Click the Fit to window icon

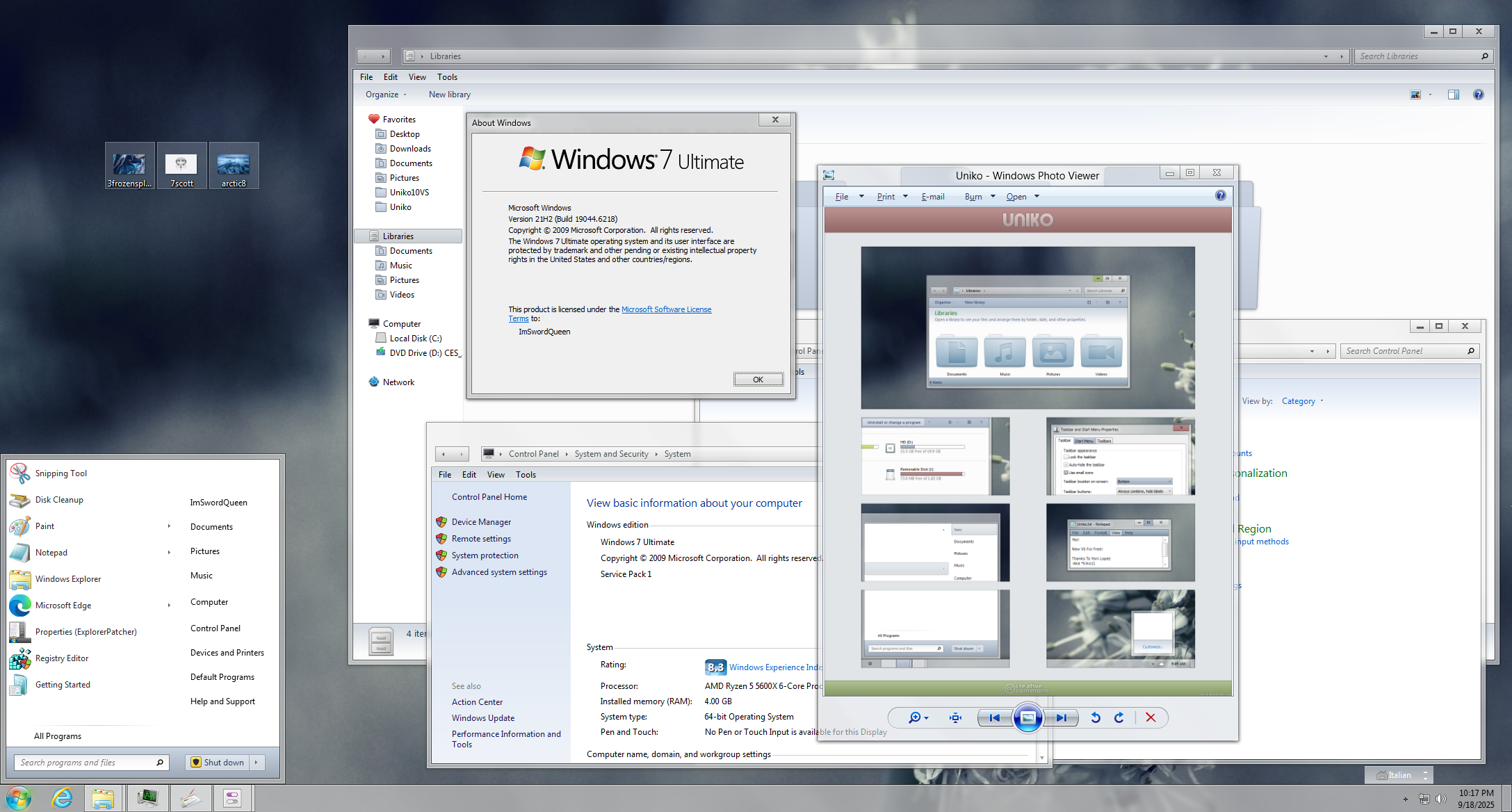[x=956, y=717]
